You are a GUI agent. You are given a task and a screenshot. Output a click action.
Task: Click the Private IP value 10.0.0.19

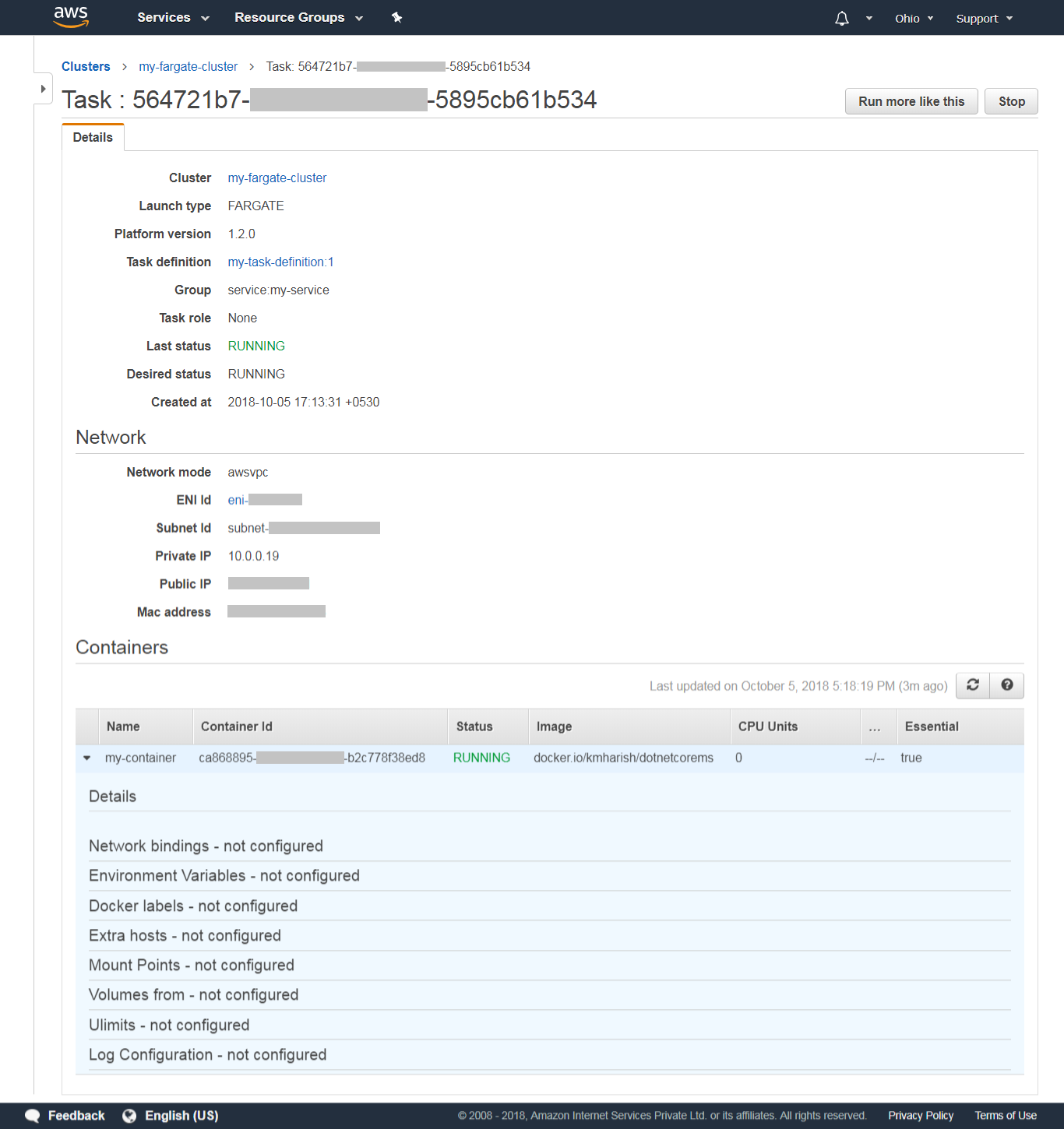point(253,556)
